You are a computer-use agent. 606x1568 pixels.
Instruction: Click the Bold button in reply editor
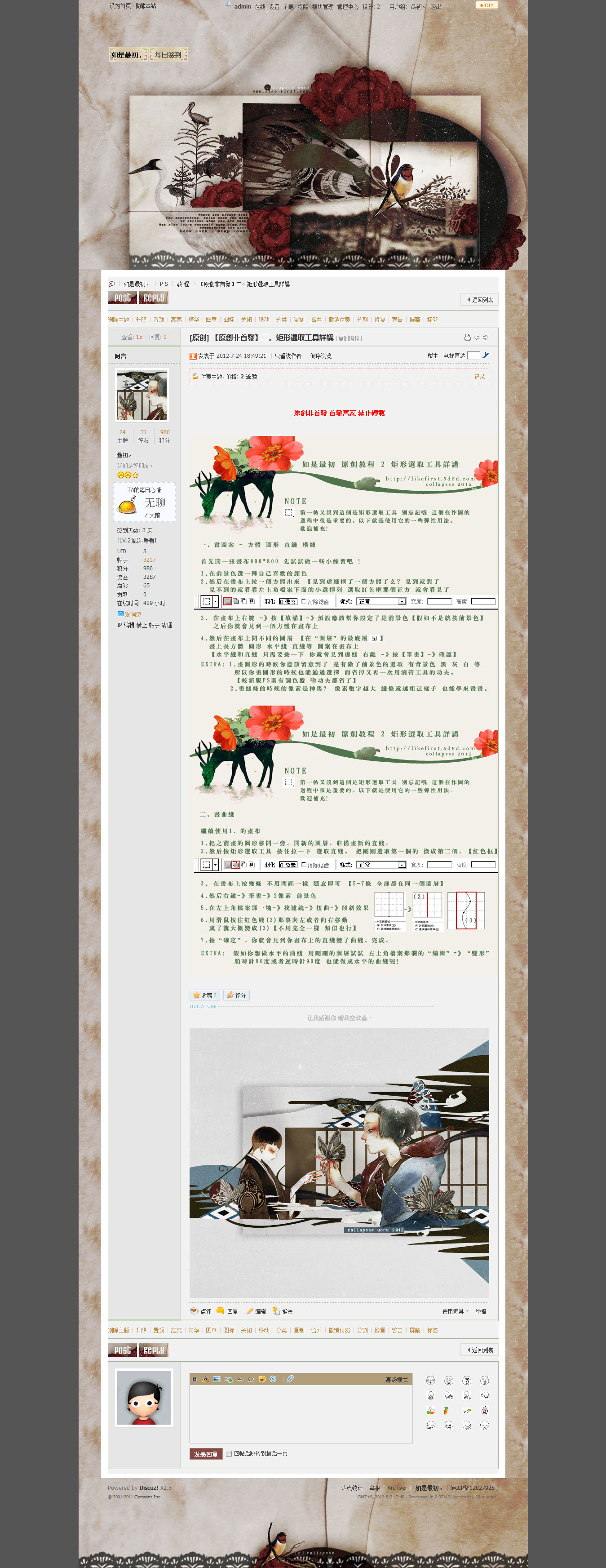[x=195, y=1379]
